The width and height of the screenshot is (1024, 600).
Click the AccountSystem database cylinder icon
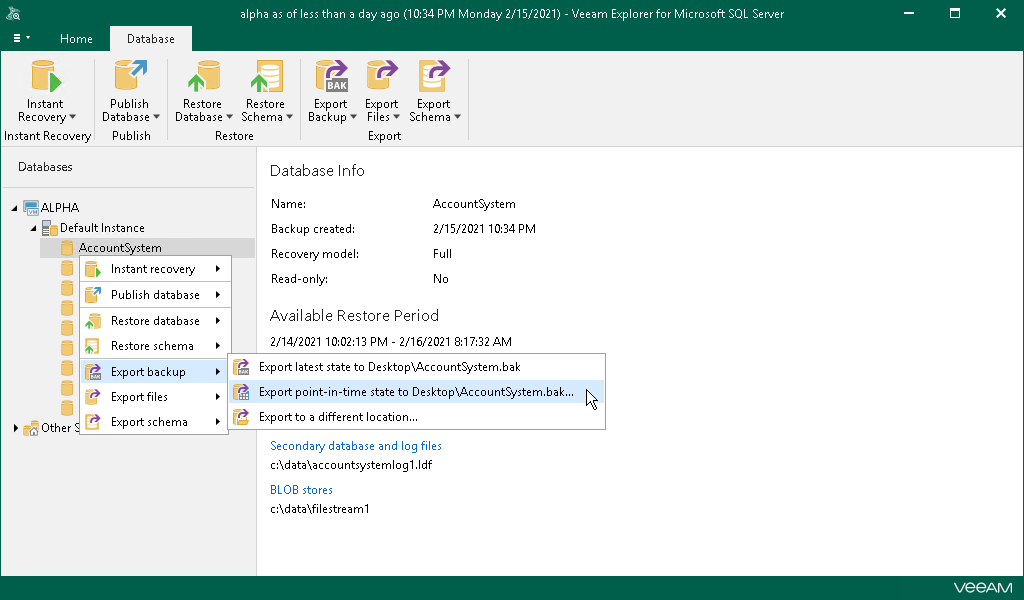tap(67, 248)
